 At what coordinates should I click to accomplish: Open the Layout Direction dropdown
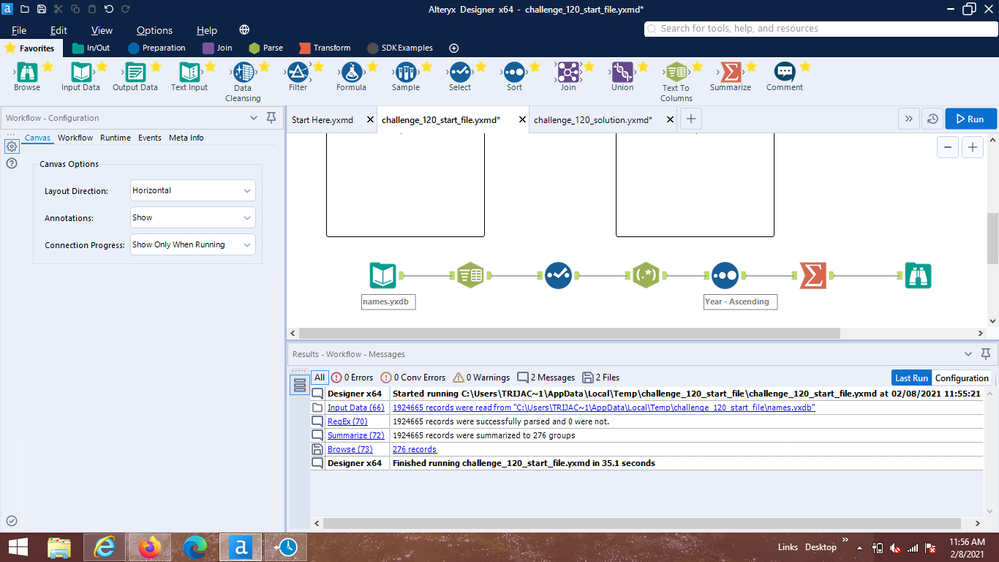(x=192, y=191)
